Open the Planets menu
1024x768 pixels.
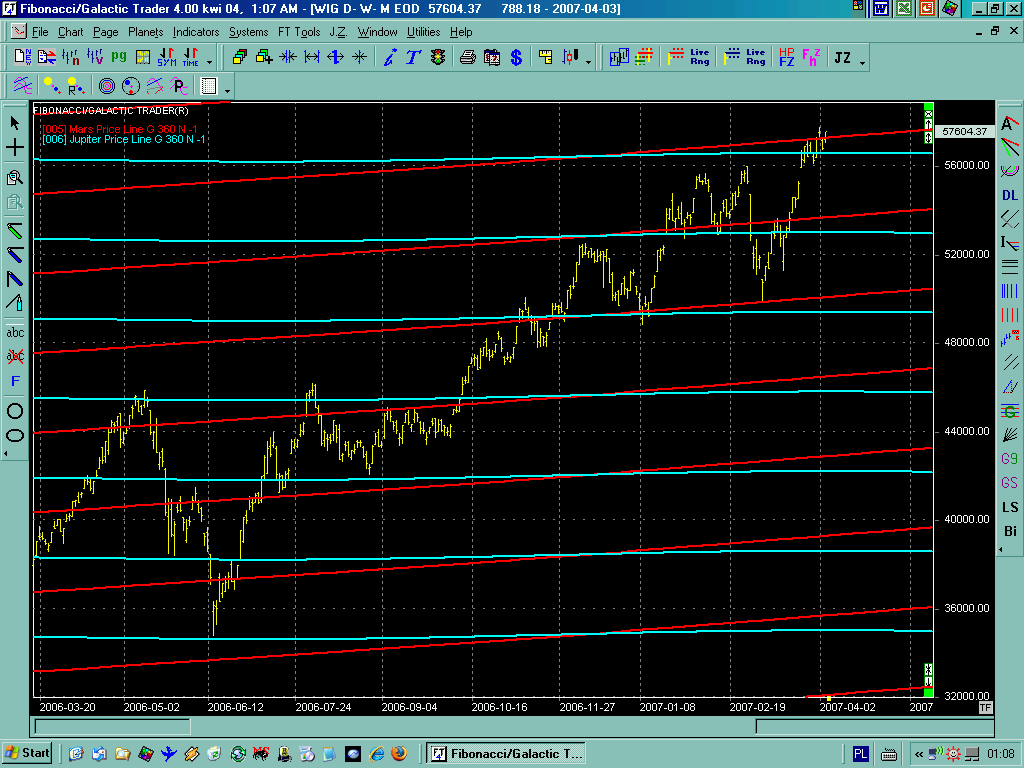(145, 32)
